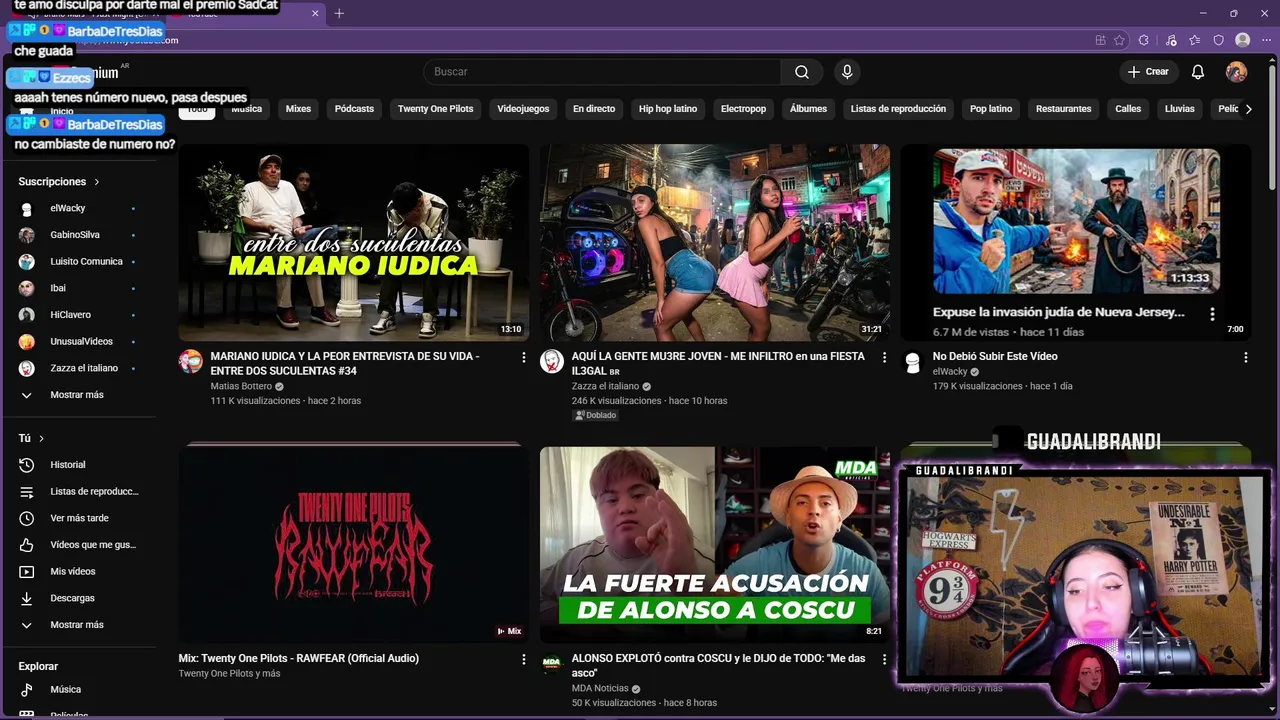Select the Álbumes filter chip
1280x720 pixels.
point(808,109)
